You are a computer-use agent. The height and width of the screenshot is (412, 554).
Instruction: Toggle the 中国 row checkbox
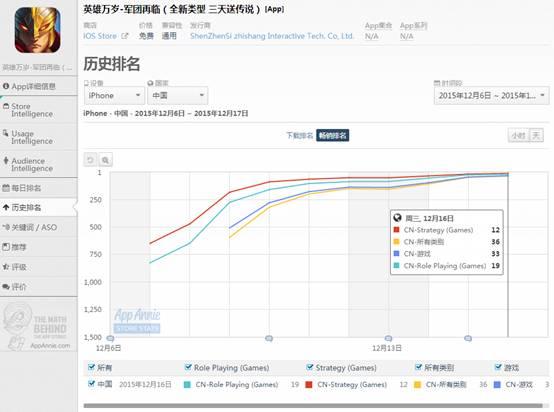tap(91, 384)
